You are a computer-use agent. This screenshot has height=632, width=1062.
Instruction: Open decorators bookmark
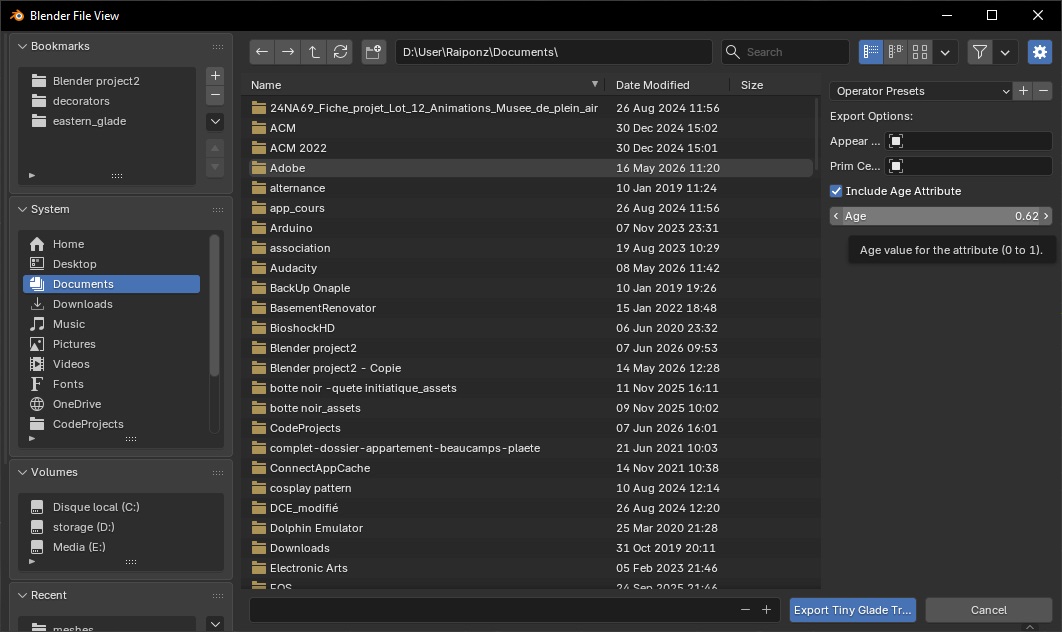click(x=108, y=101)
